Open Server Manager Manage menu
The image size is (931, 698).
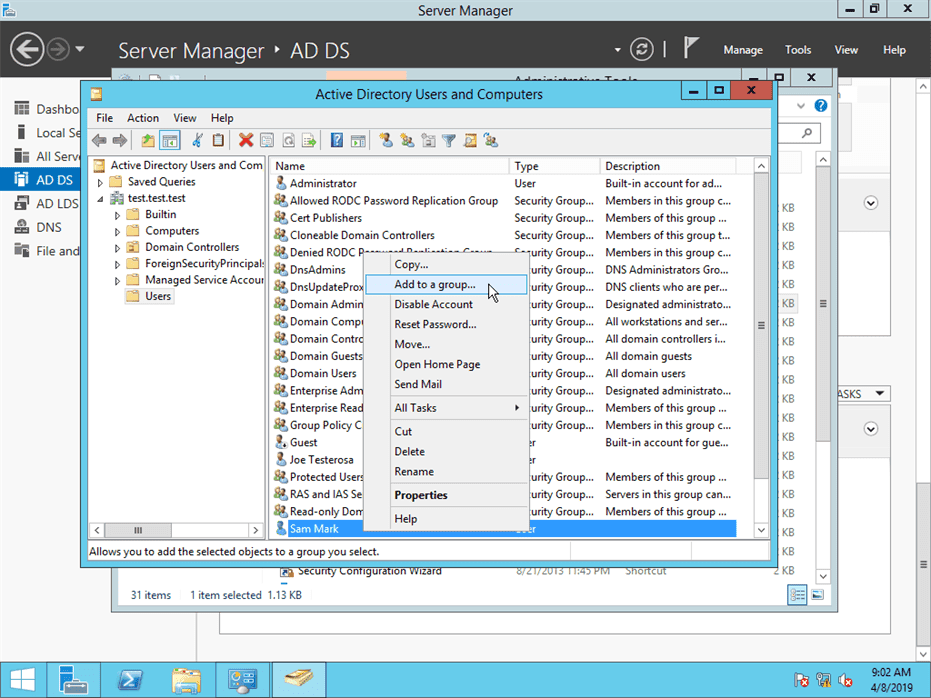tap(743, 50)
